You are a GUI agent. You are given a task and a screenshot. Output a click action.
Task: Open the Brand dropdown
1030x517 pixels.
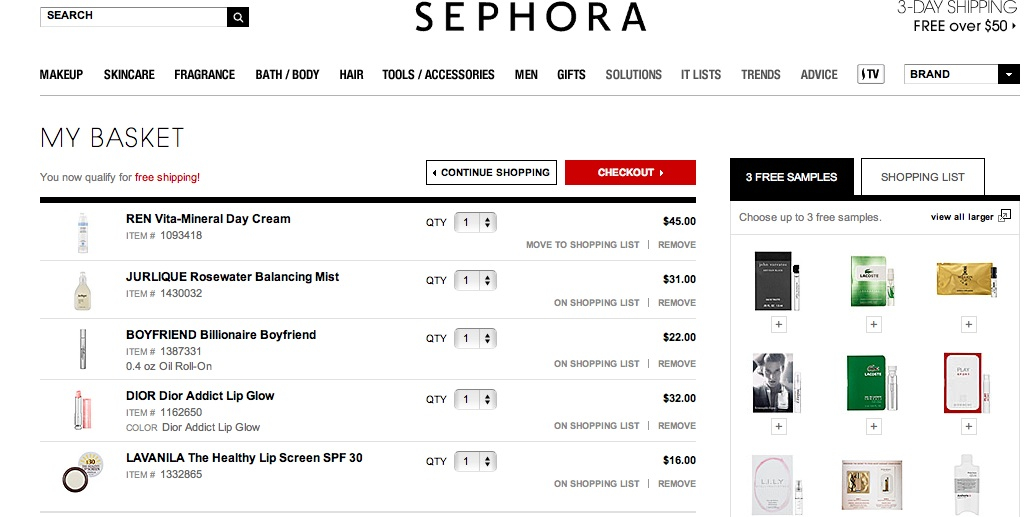click(1008, 74)
